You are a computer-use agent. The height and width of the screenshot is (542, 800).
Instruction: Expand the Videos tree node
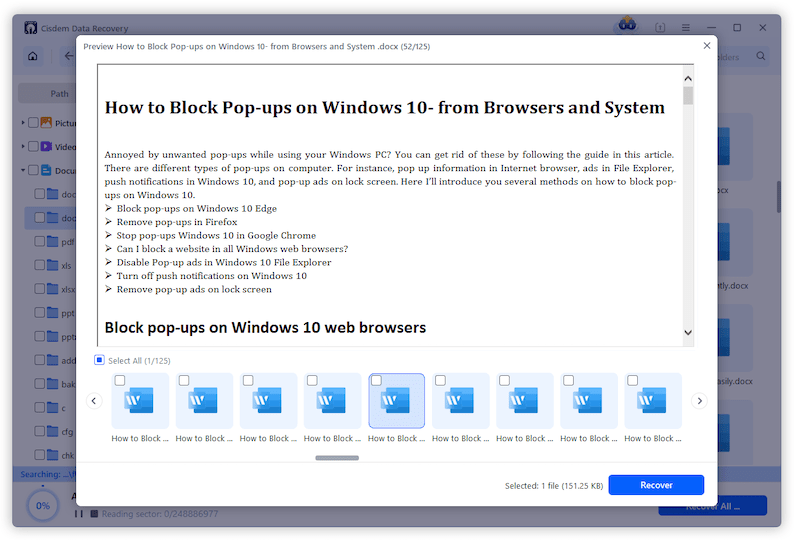22,147
